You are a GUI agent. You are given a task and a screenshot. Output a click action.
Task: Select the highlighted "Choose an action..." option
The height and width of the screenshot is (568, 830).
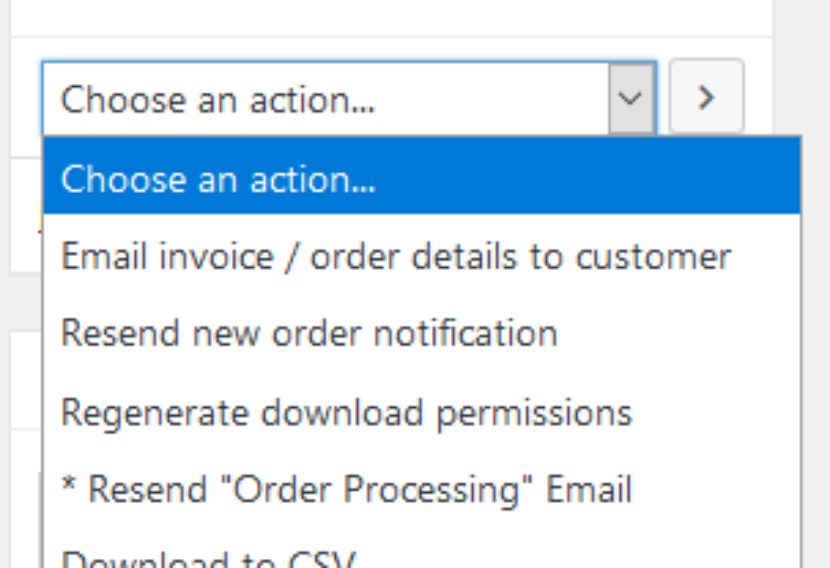(420, 177)
